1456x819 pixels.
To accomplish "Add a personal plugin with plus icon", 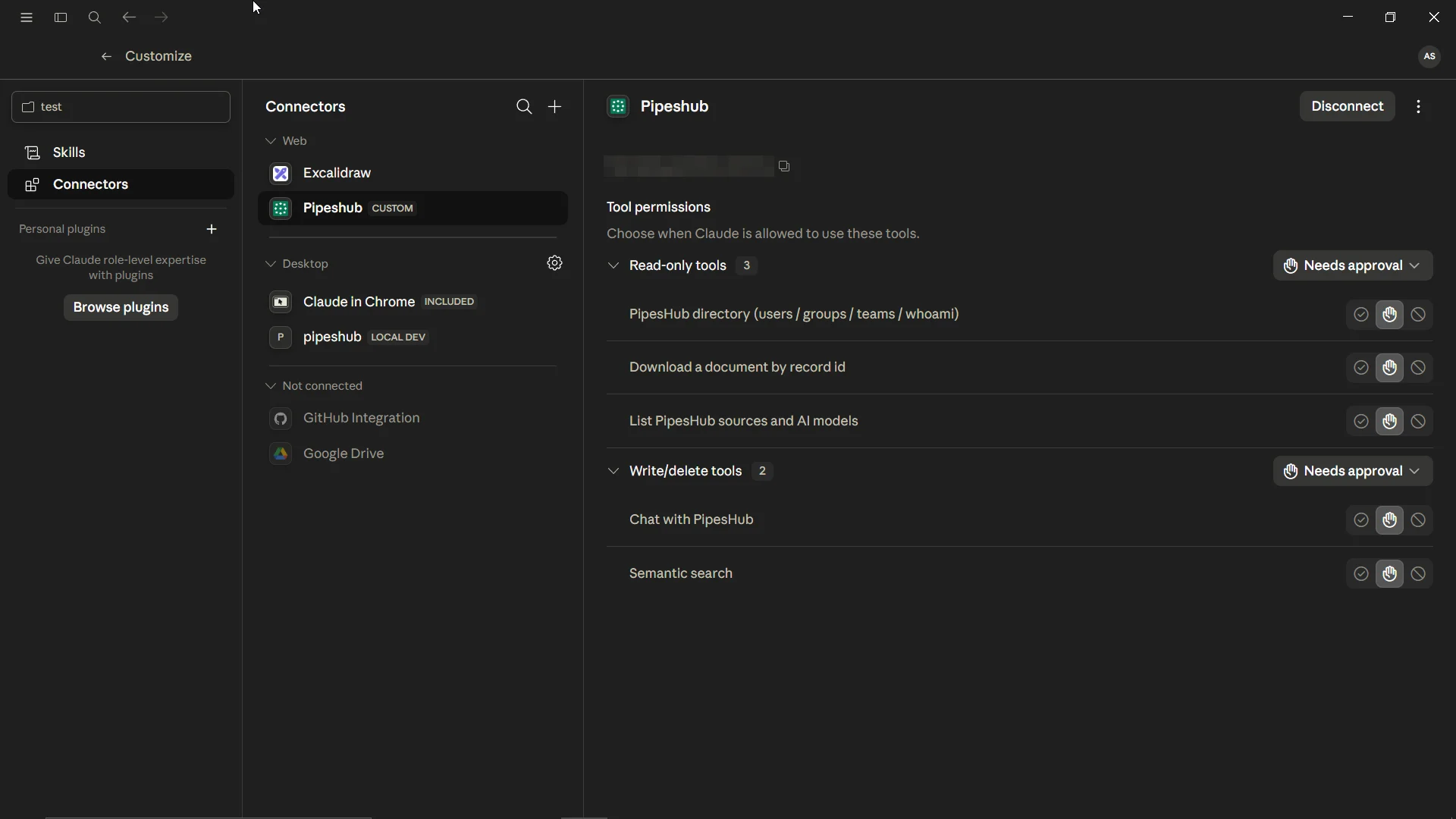I will click(x=212, y=229).
